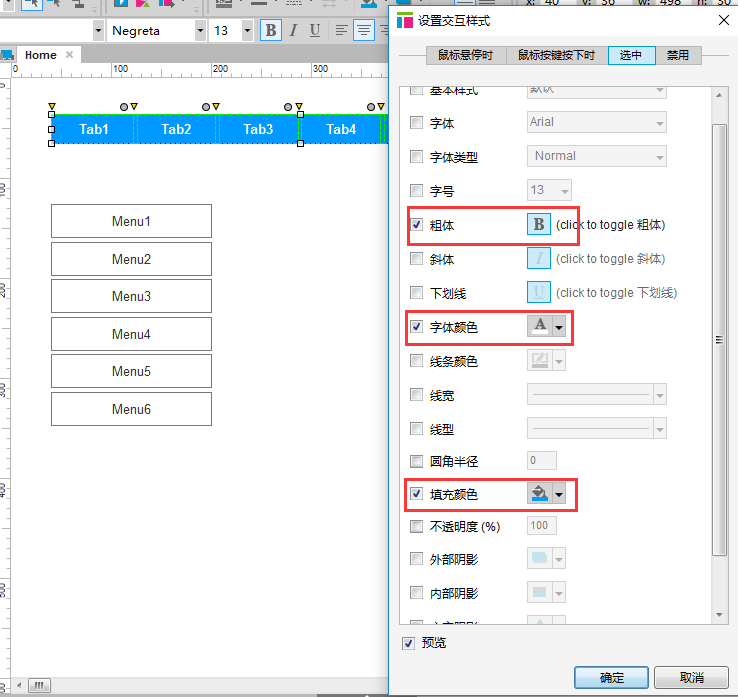Uncheck the 填充颜色 checkbox
The width and height of the screenshot is (738, 697).
(417, 493)
